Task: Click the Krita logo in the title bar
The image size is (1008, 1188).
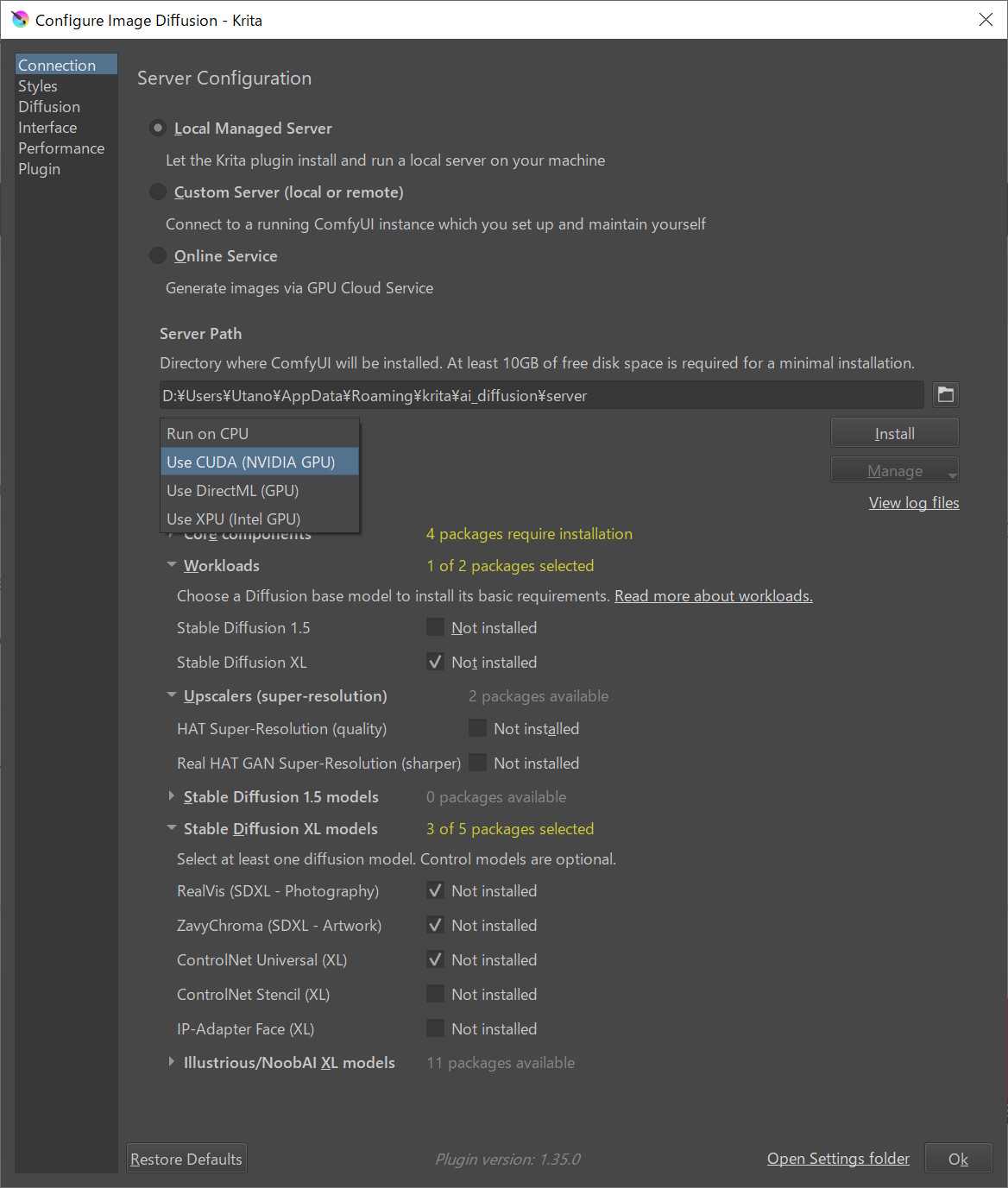Action: pos(19,19)
